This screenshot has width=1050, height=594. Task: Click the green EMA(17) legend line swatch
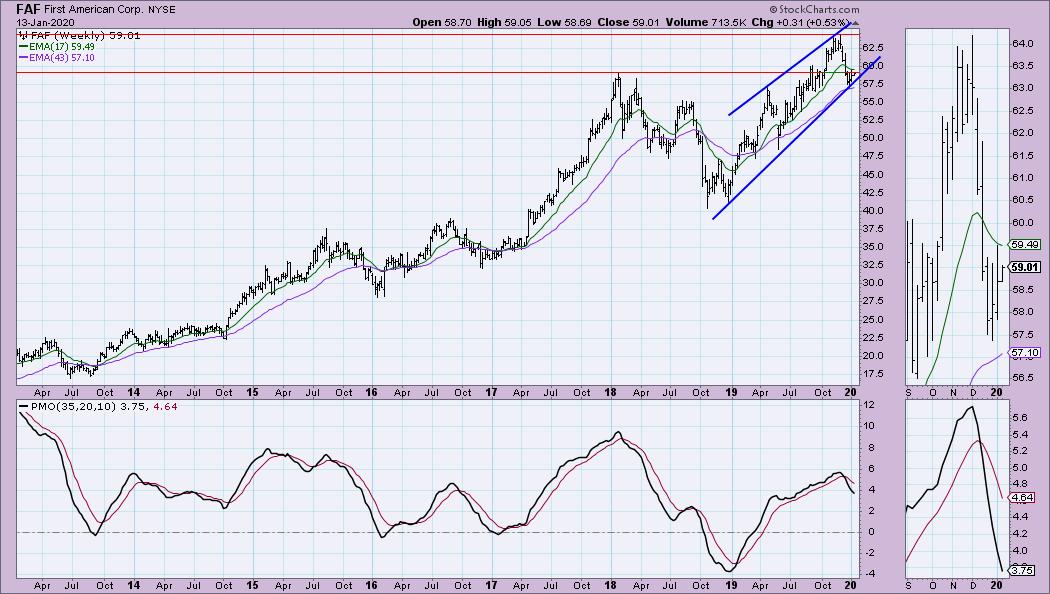point(23,47)
